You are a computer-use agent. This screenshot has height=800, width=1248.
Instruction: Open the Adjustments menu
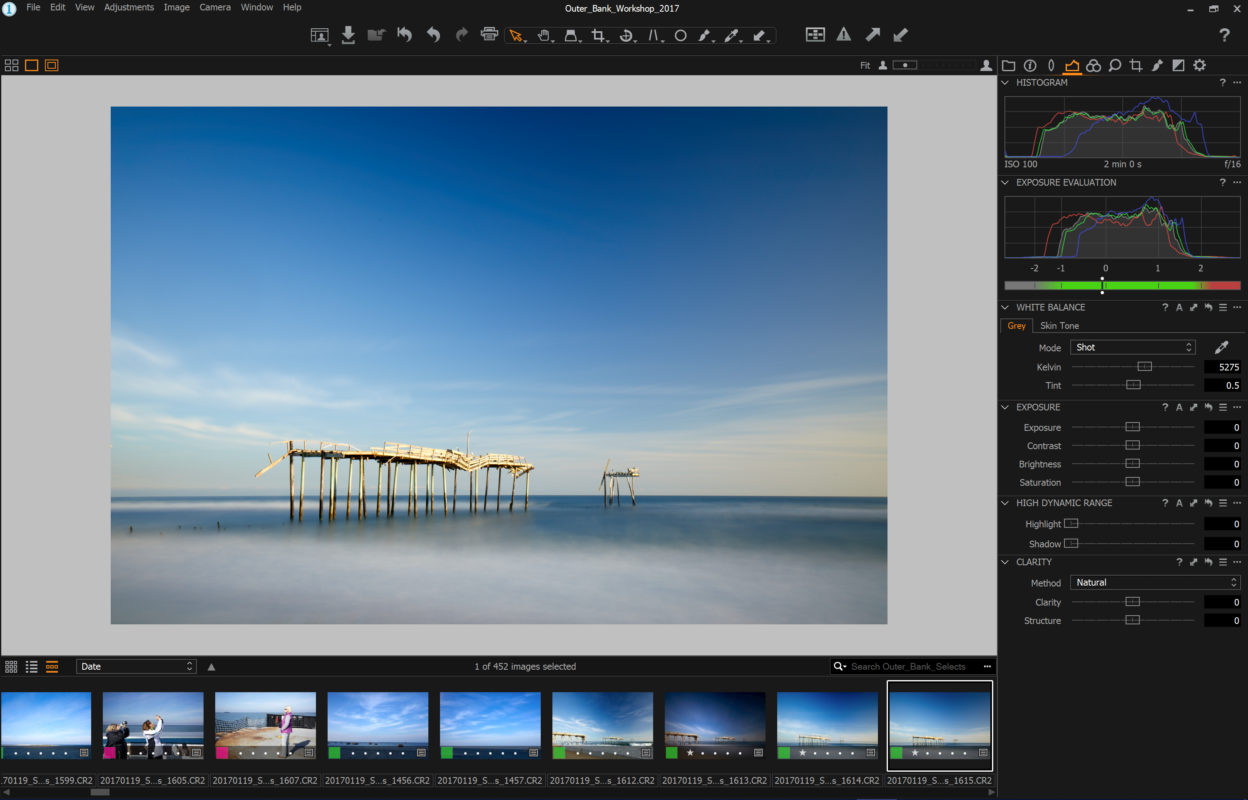click(x=129, y=7)
